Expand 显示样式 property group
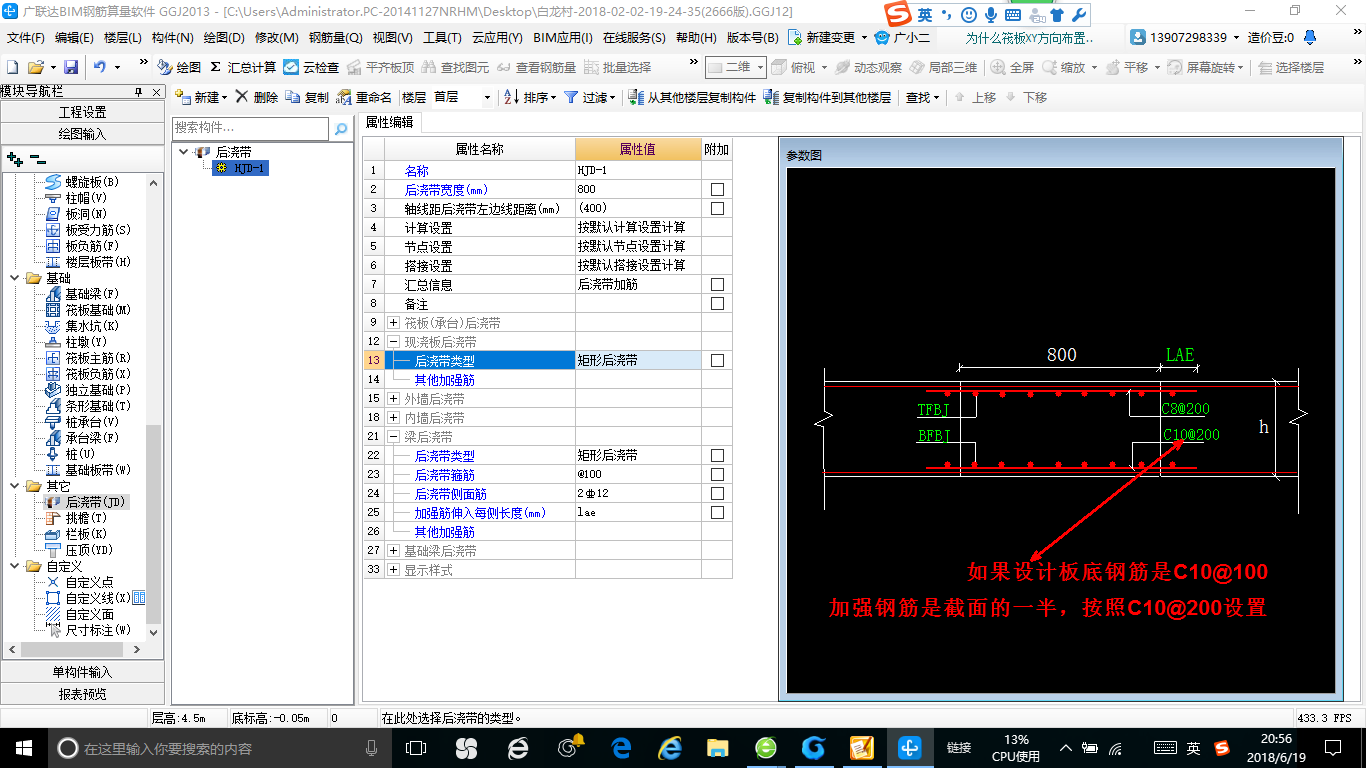 [x=394, y=570]
